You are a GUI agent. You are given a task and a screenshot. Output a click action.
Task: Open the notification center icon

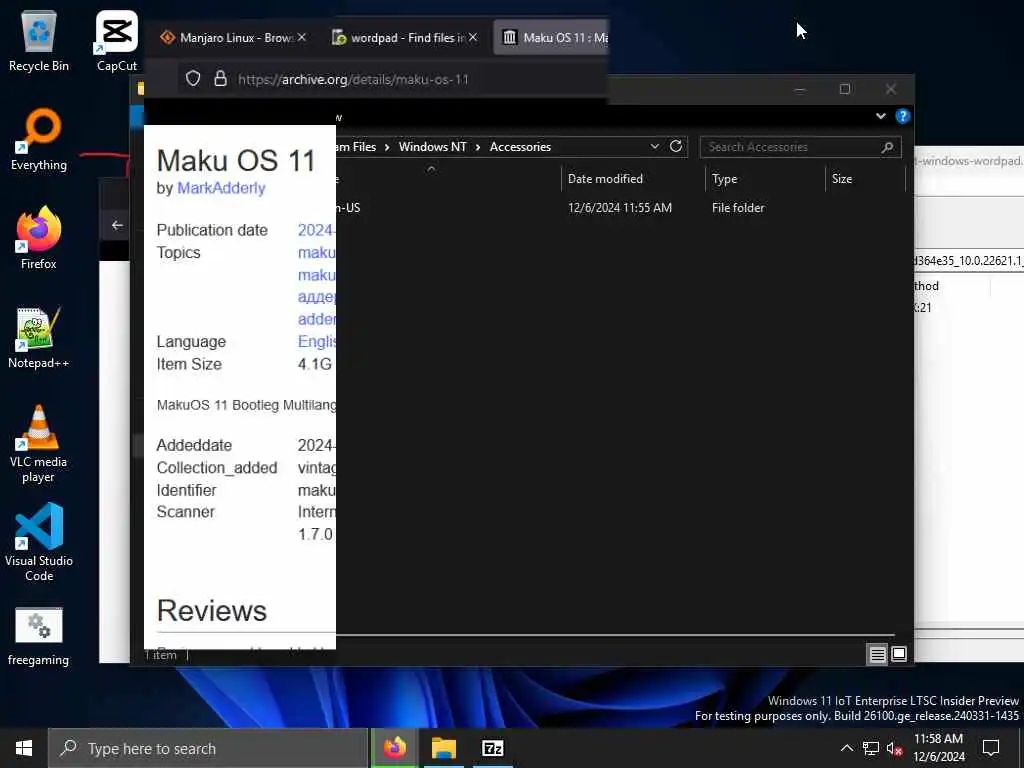point(991,748)
